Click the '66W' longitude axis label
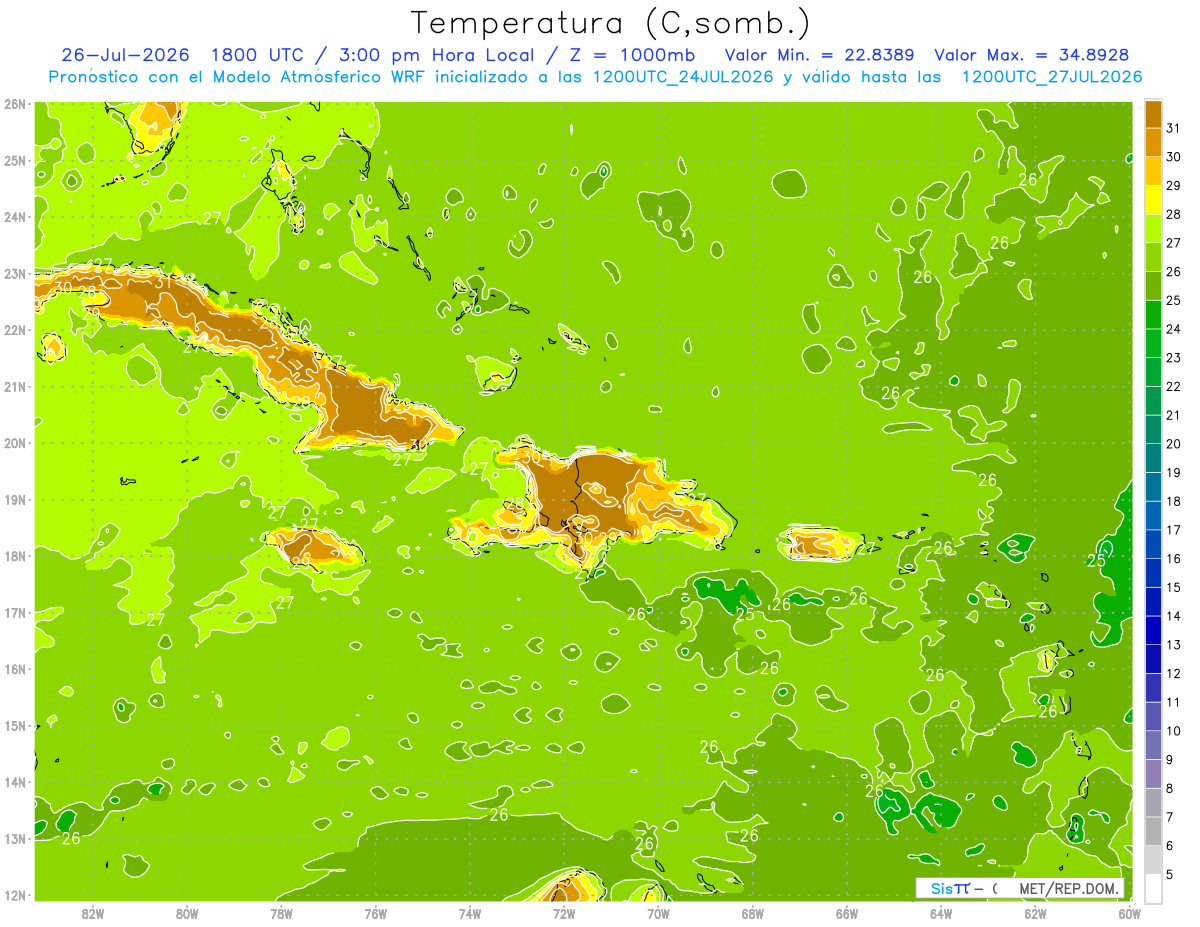The height and width of the screenshot is (927, 1200). coord(846,913)
